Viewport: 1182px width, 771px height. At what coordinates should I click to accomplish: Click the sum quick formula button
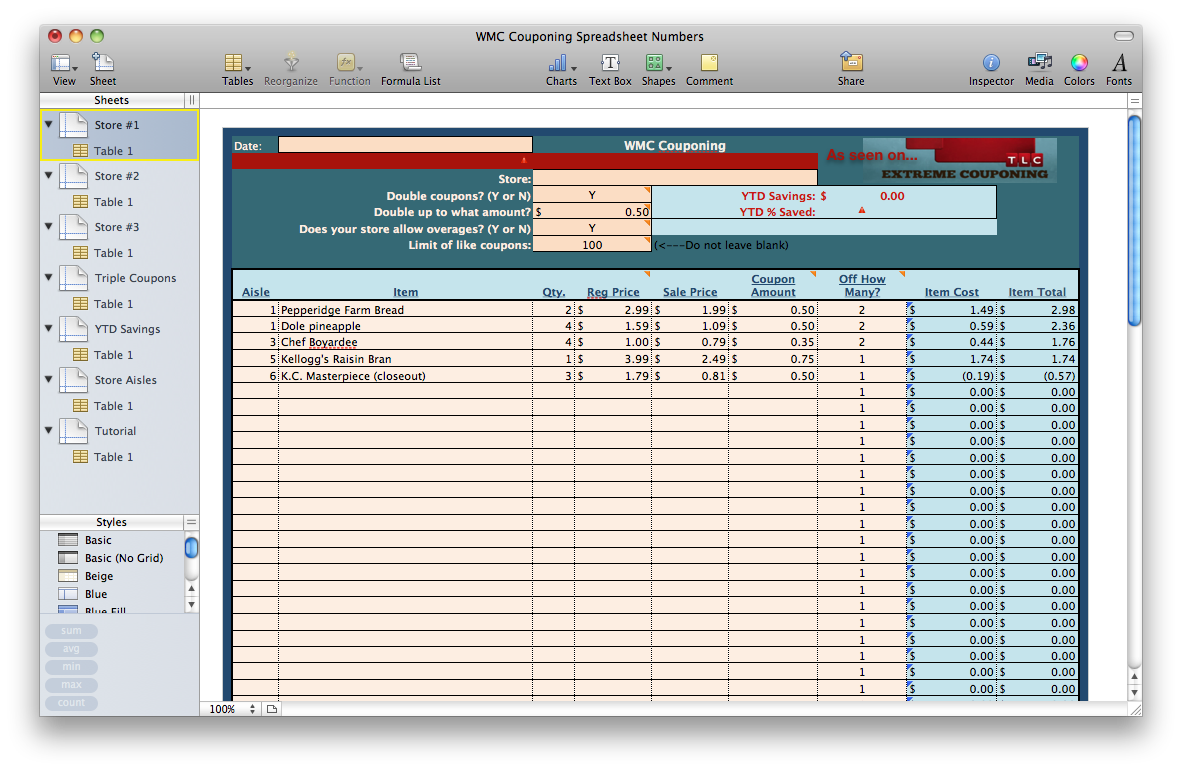pos(72,631)
